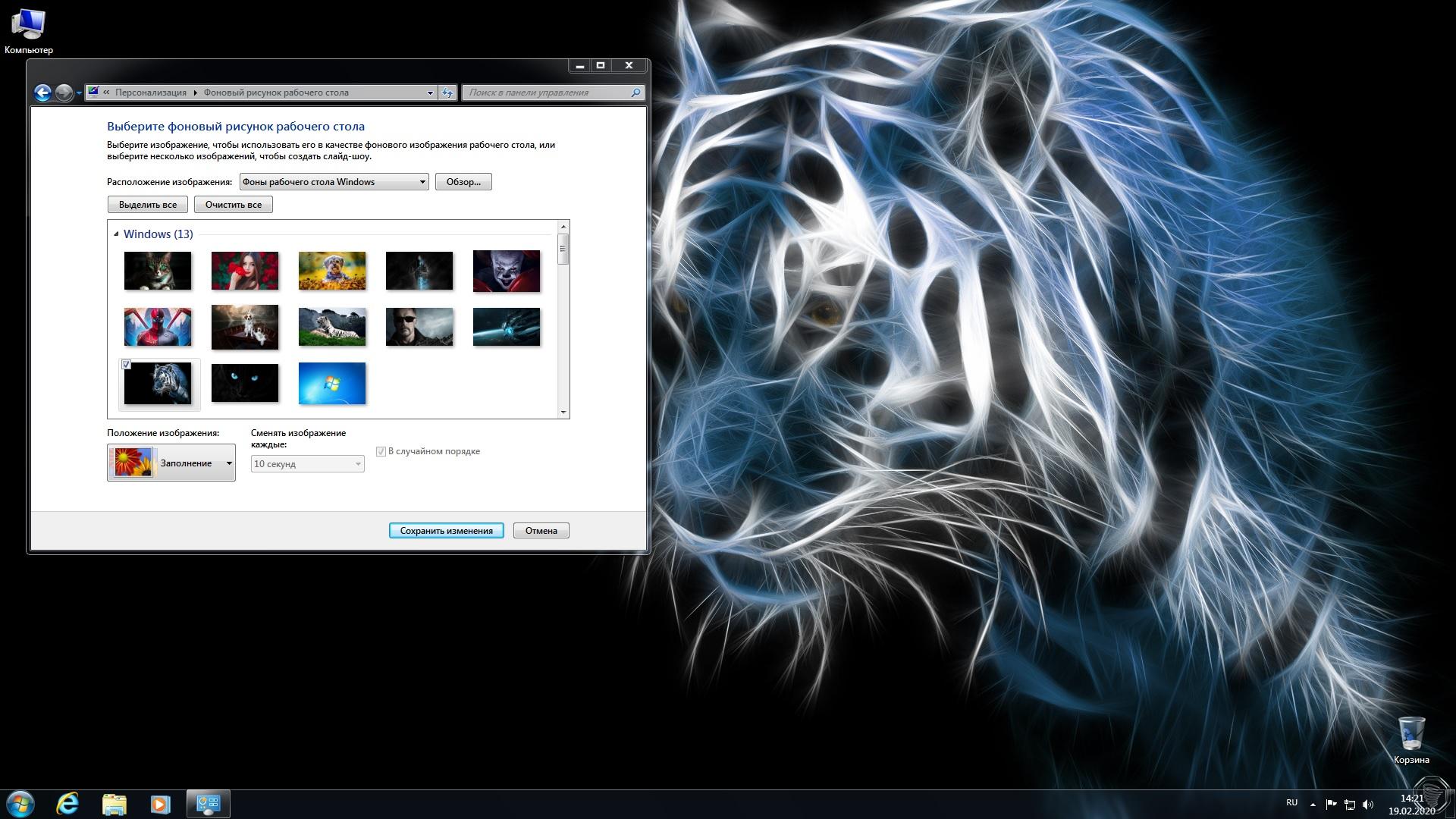This screenshot has width=1456, height=819.
Task: Open the Windows Start menu orb
Action: [20, 804]
